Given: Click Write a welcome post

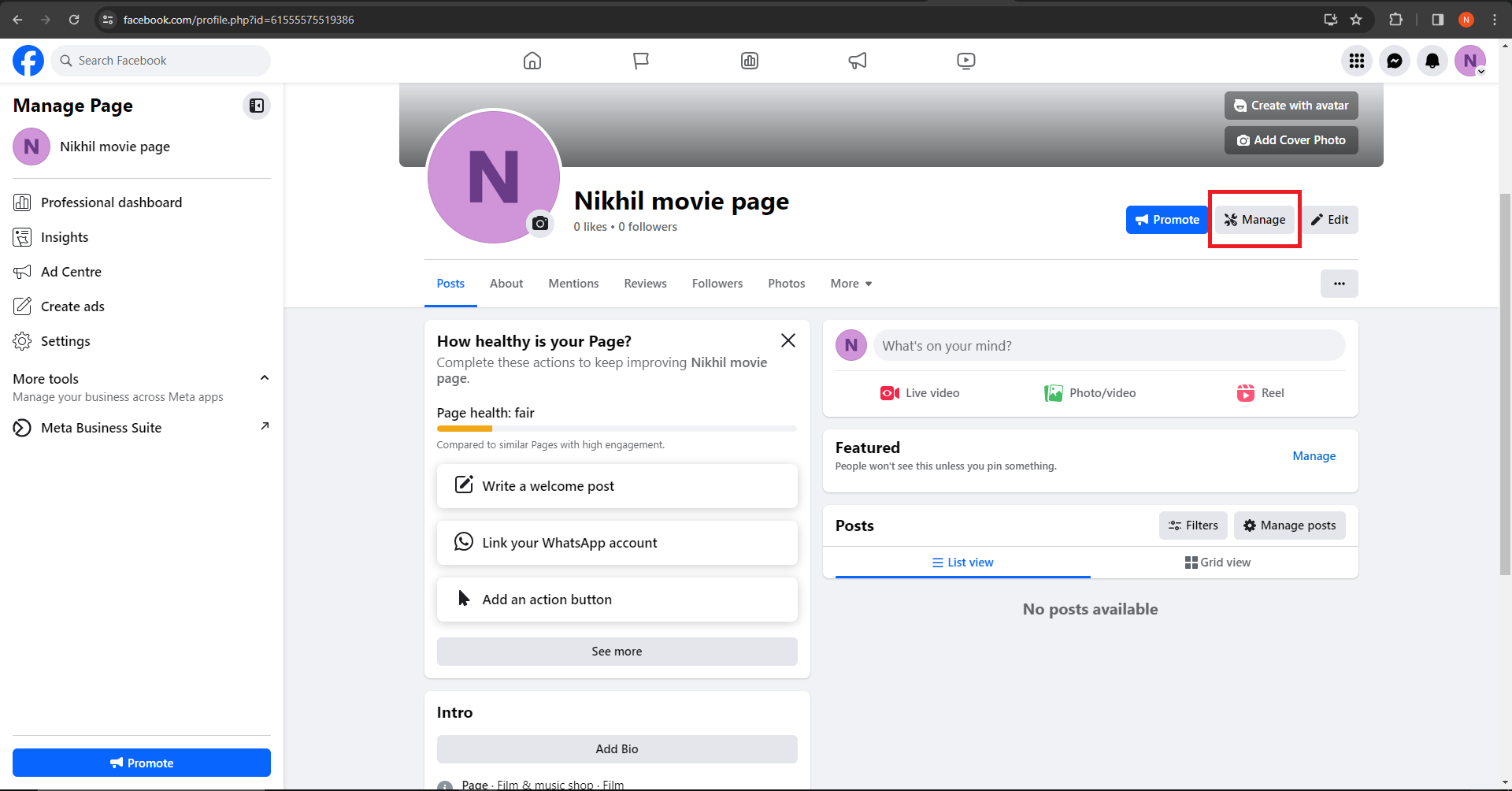Looking at the screenshot, I should click(x=617, y=486).
